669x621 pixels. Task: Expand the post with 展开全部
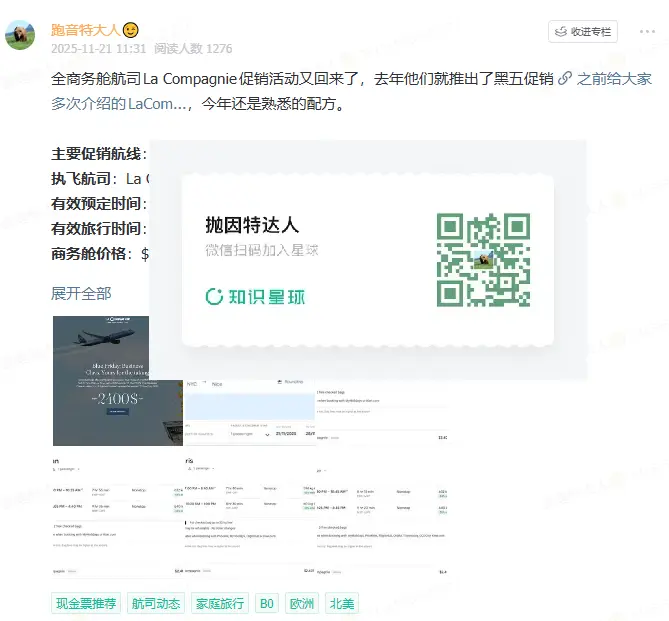coord(81,294)
